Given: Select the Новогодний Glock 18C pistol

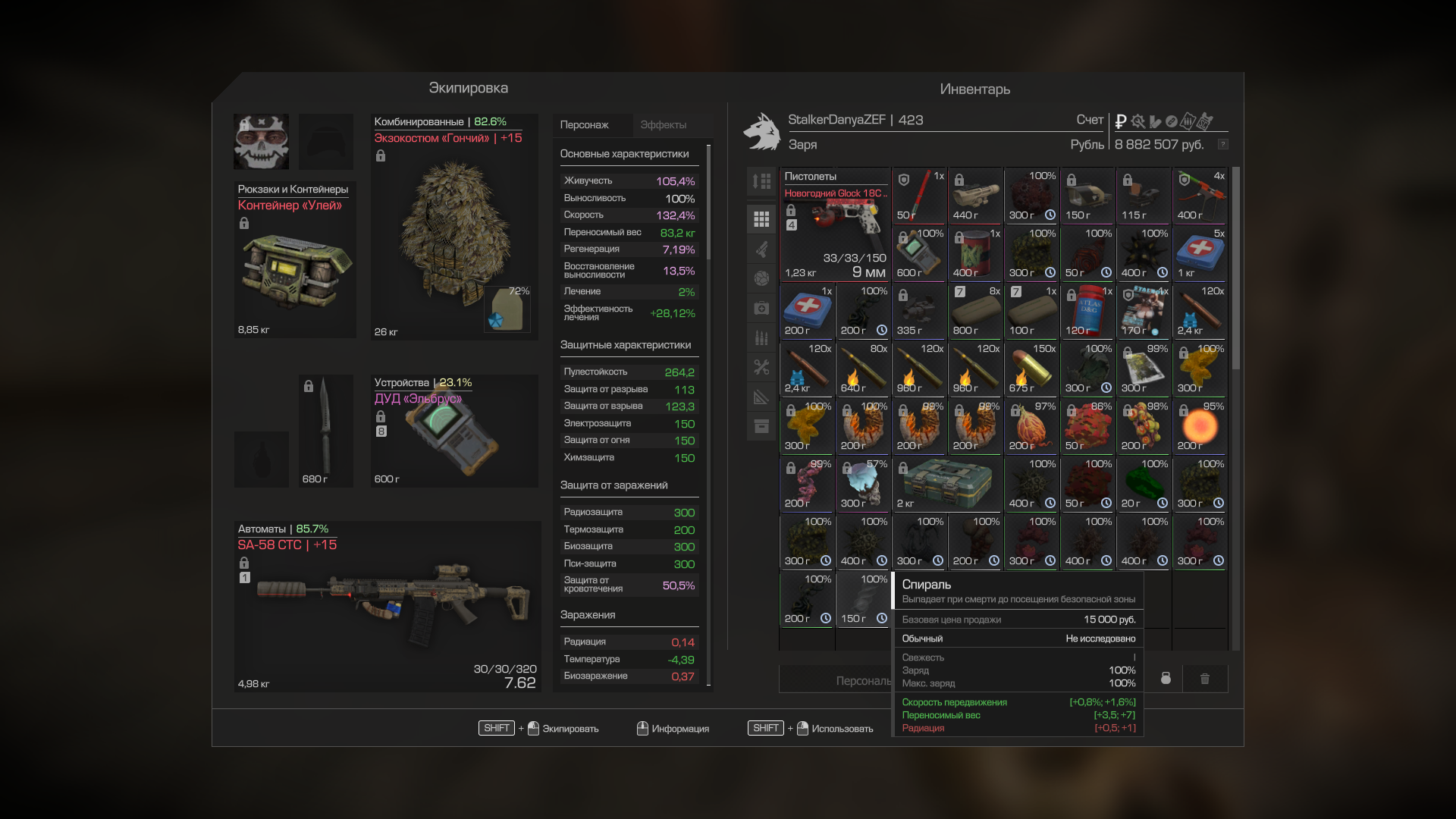Looking at the screenshot, I should click(835, 224).
